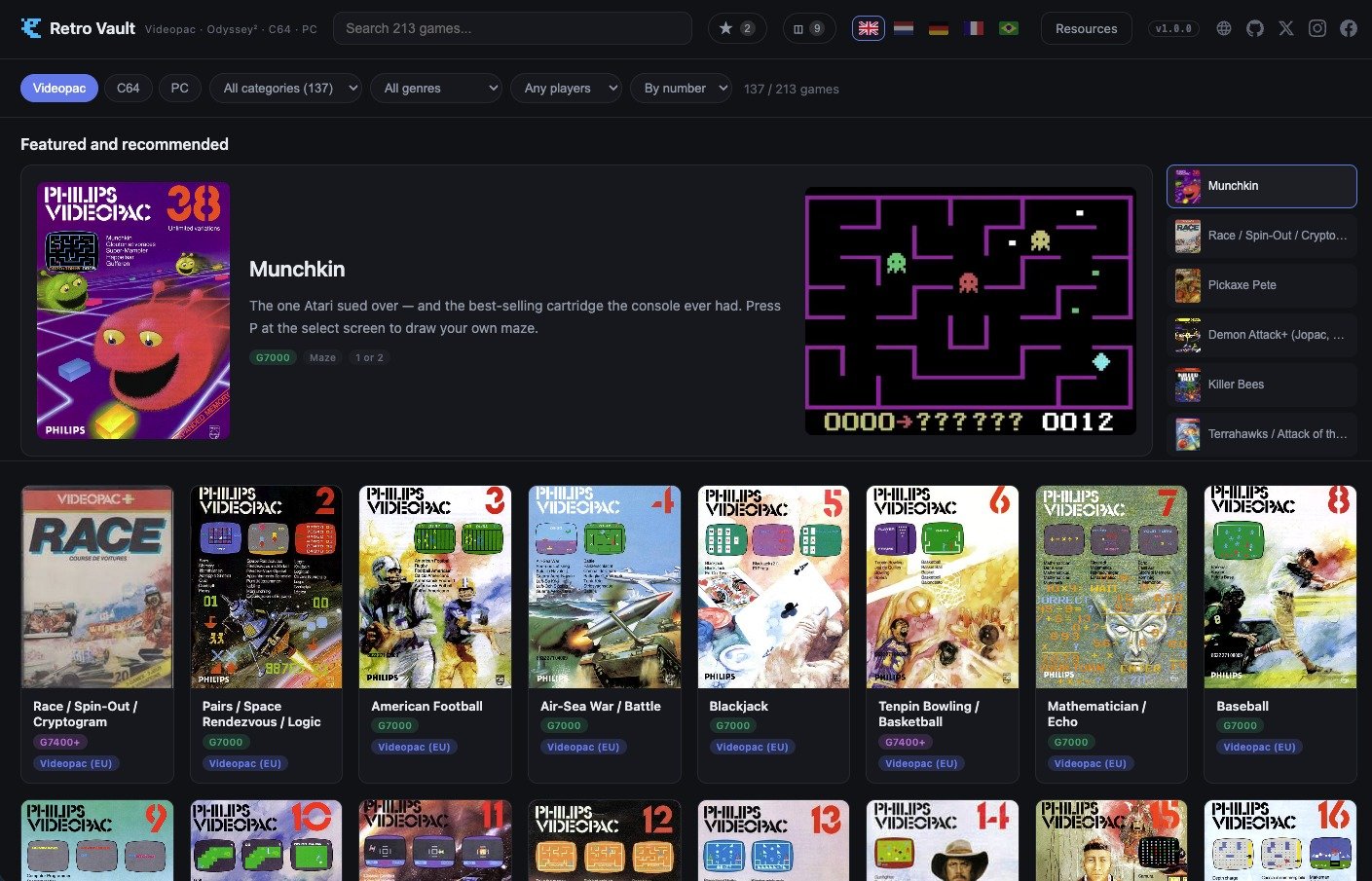Select Pickaxe Pete in the featured list
The height and width of the screenshot is (881, 1372).
point(1261,285)
